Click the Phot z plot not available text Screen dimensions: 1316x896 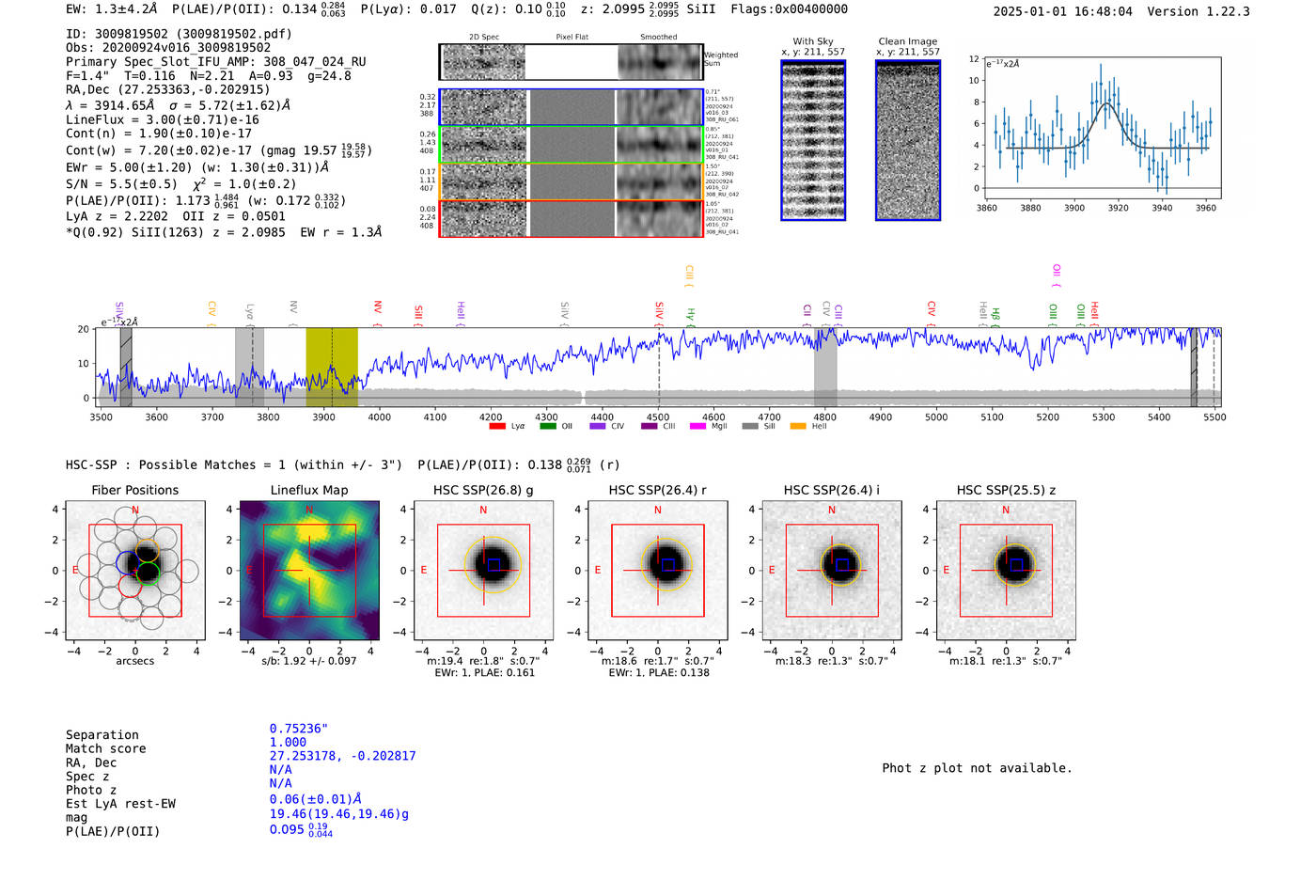pyautogui.click(x=977, y=768)
